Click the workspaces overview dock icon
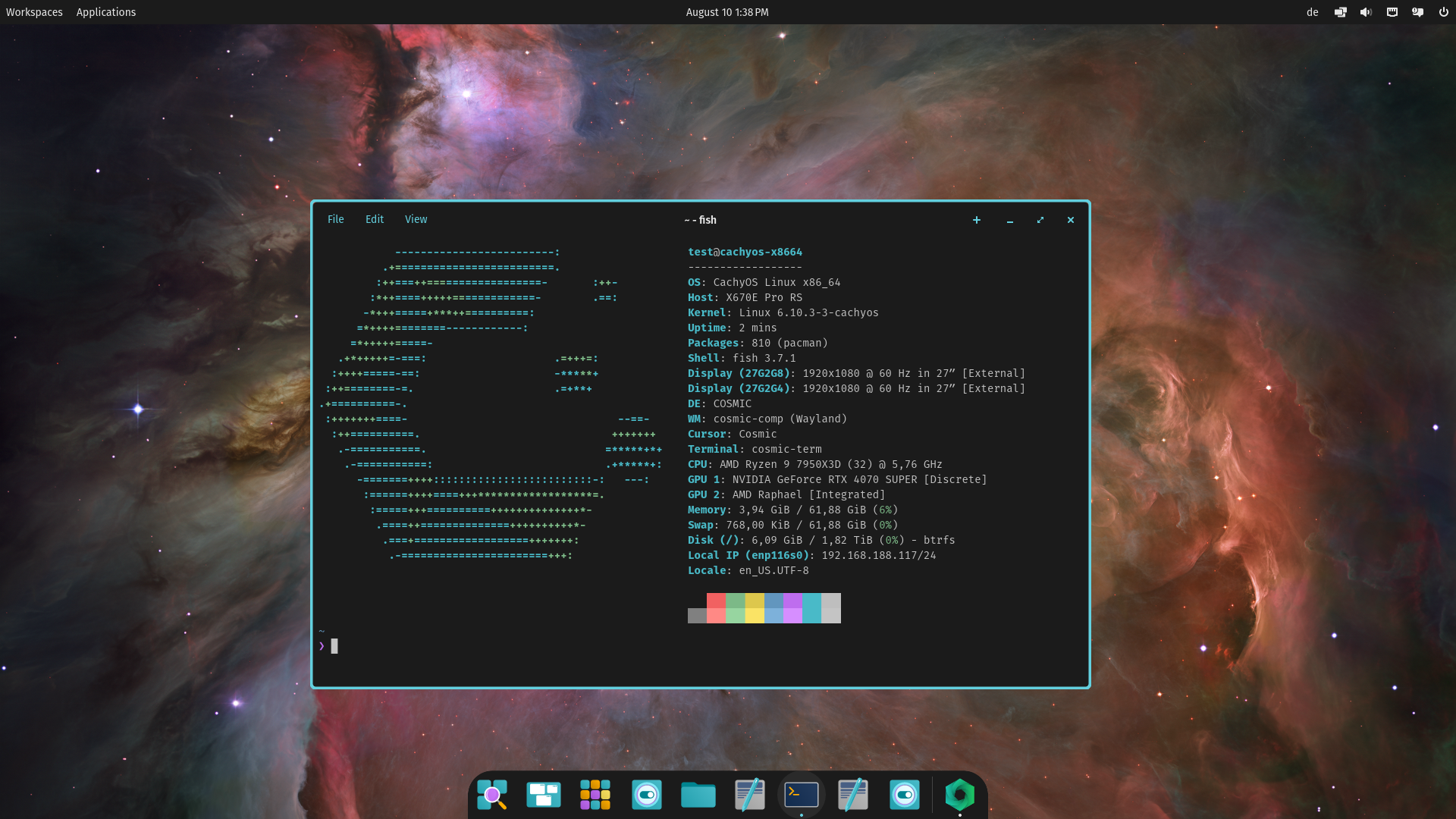 pyautogui.click(x=544, y=795)
